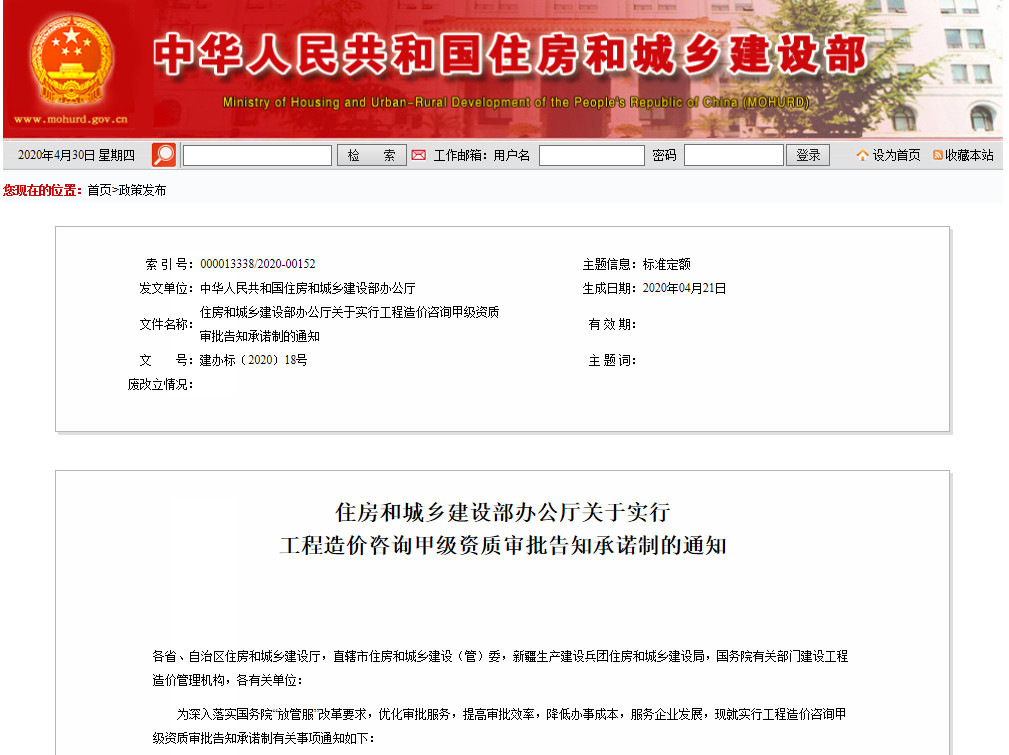The height and width of the screenshot is (755, 1009).
Task: Click the orange magnifier search icon
Action: pyautogui.click(x=162, y=154)
